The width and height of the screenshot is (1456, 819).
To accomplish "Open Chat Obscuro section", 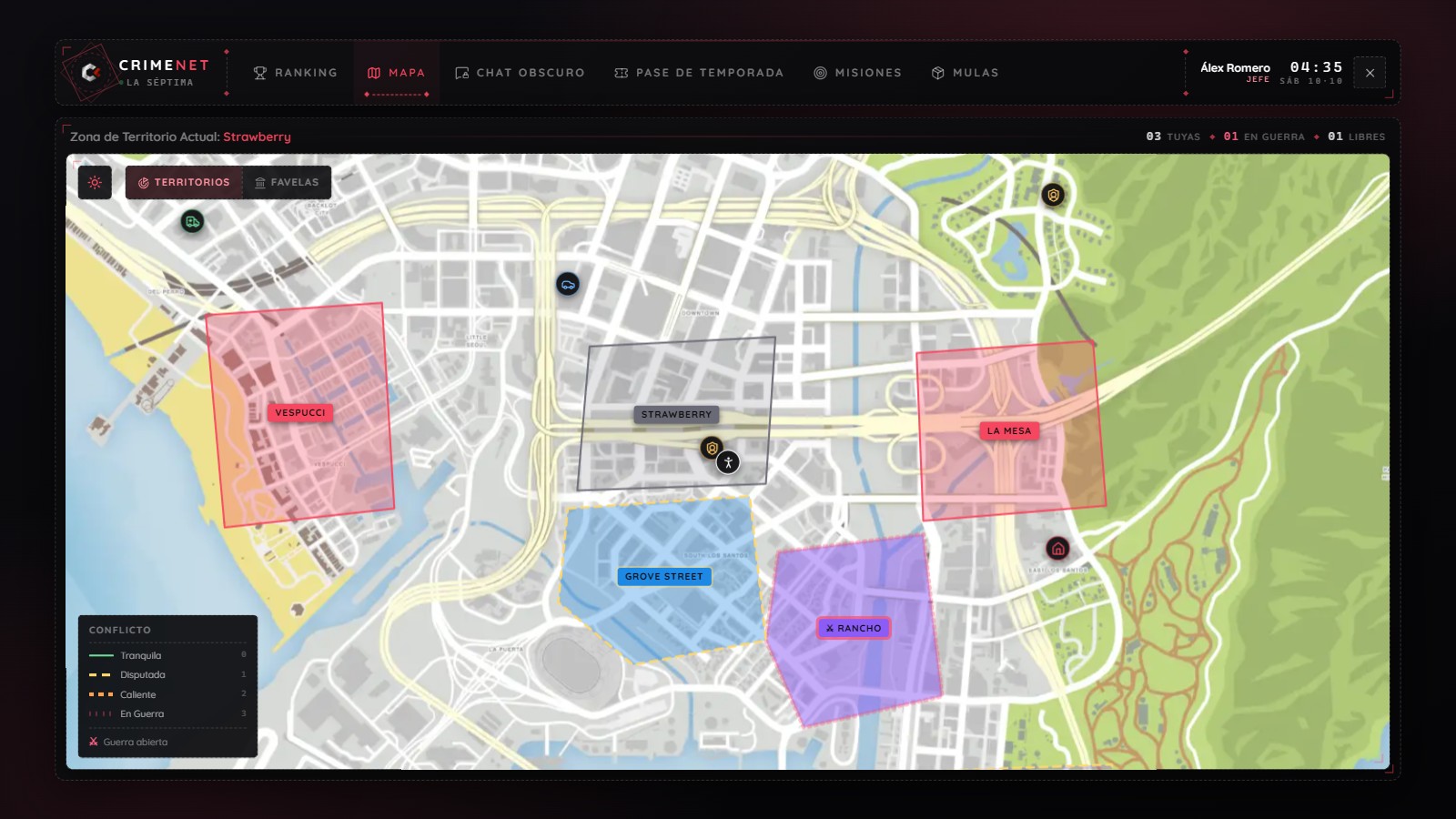I will 520,73.
